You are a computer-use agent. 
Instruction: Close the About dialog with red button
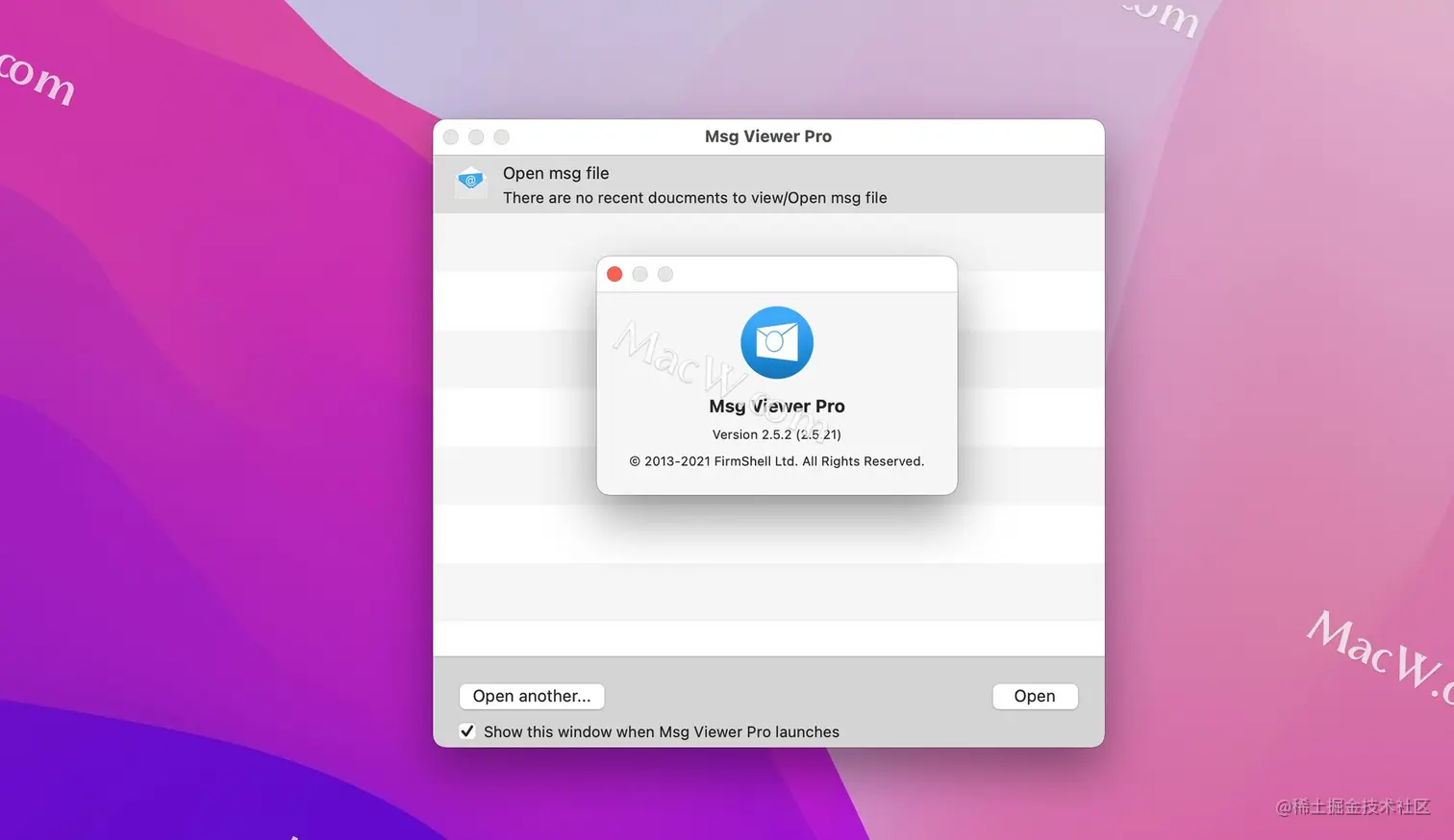tap(614, 274)
